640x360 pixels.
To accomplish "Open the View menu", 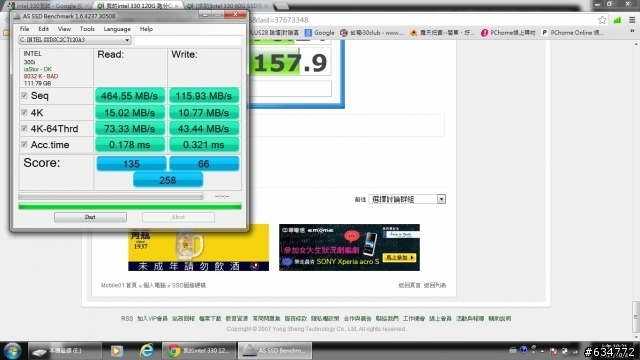I will click(x=64, y=29).
